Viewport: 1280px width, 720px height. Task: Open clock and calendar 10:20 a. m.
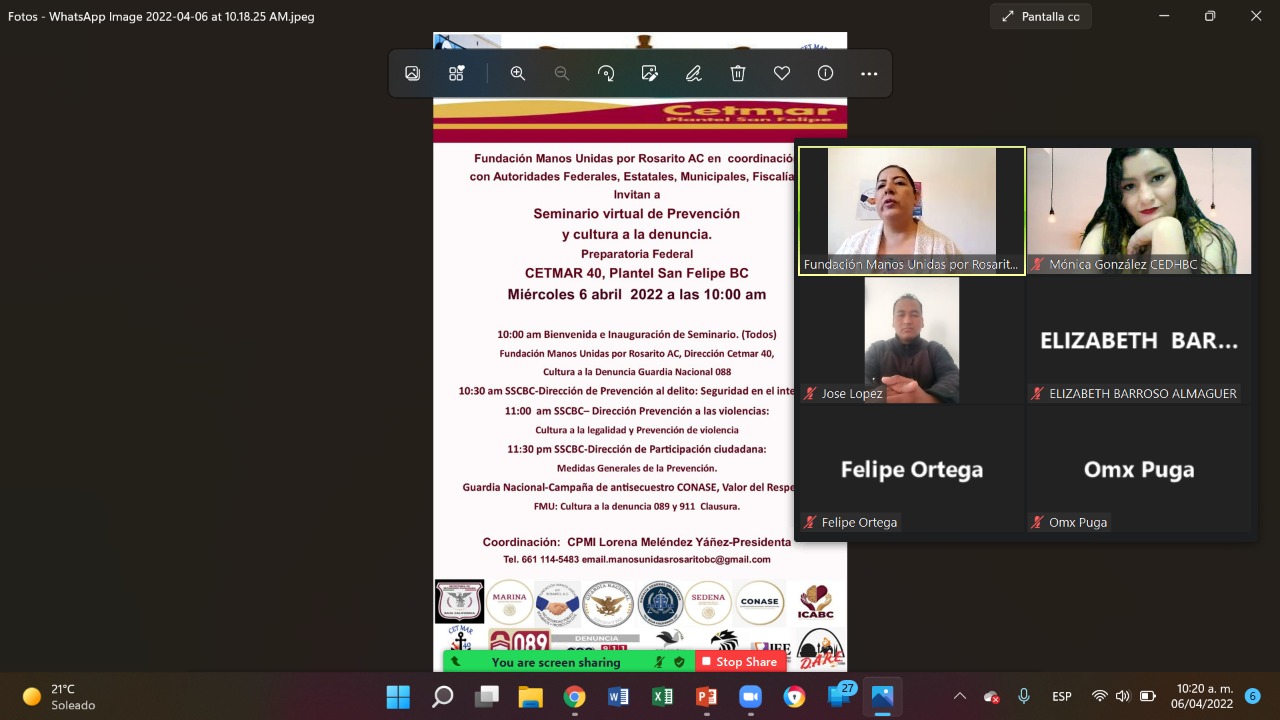pyautogui.click(x=1201, y=696)
